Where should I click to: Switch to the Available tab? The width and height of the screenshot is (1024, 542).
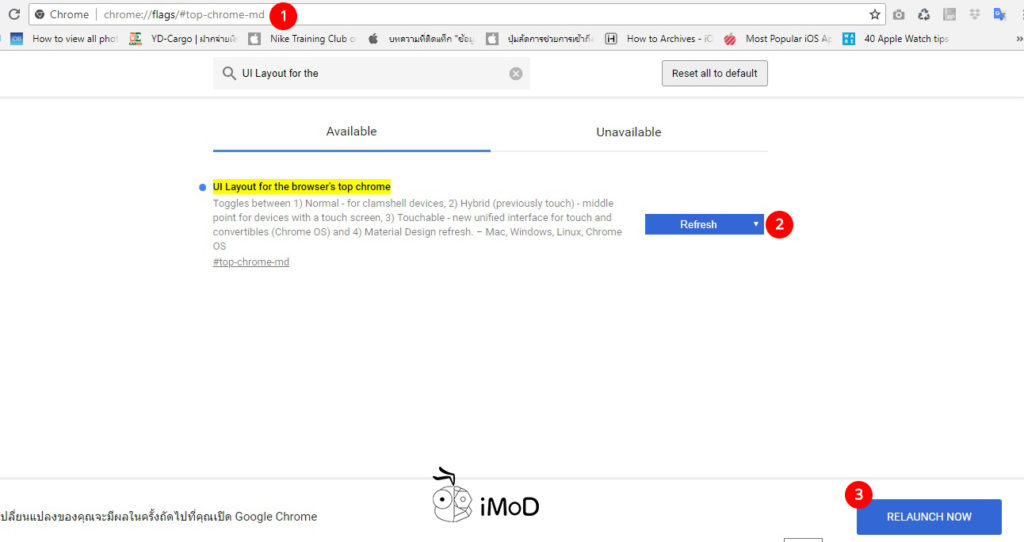(351, 131)
